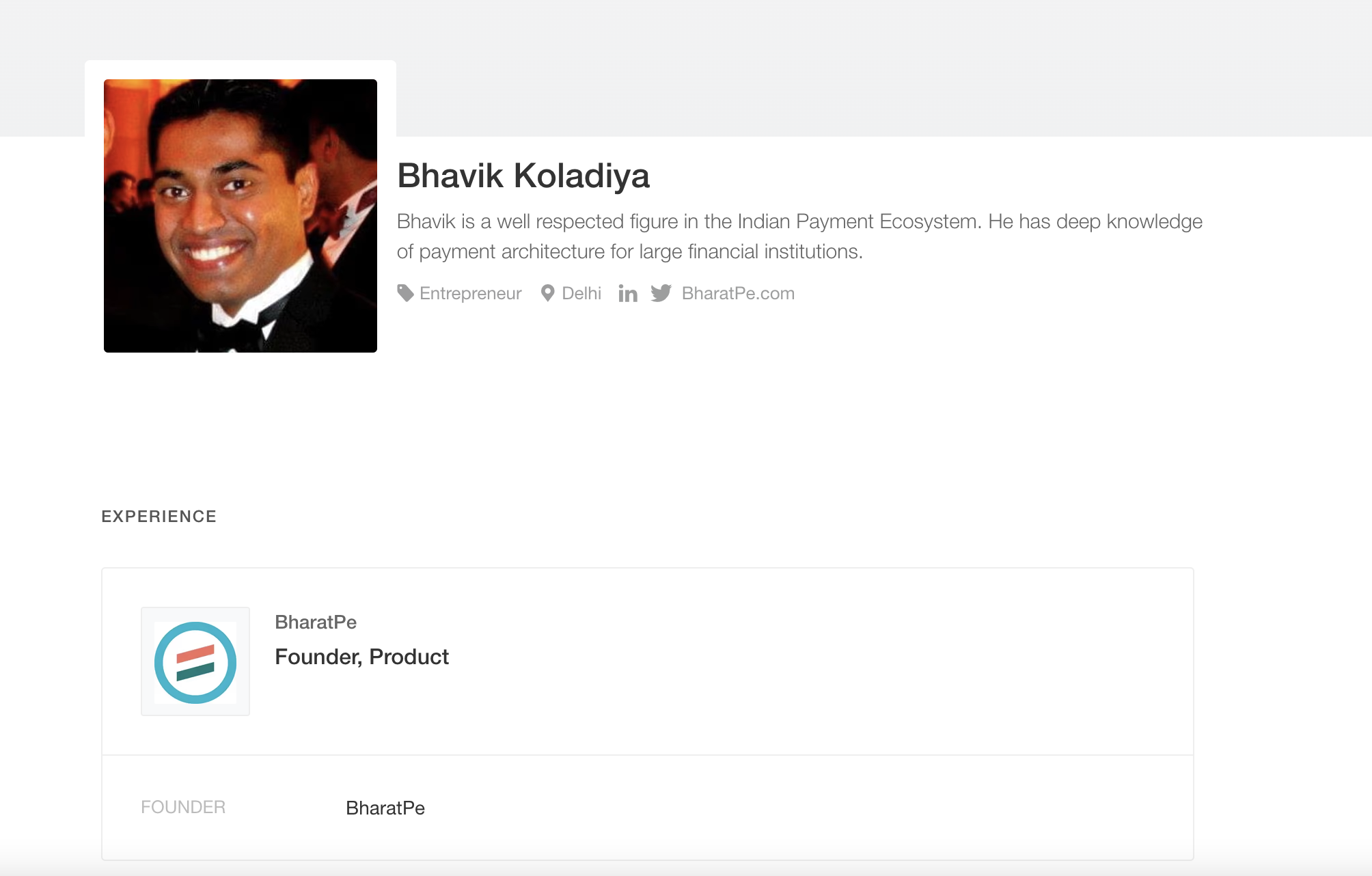
Task: Click the location pin icon beside Delhi
Action: tap(547, 293)
